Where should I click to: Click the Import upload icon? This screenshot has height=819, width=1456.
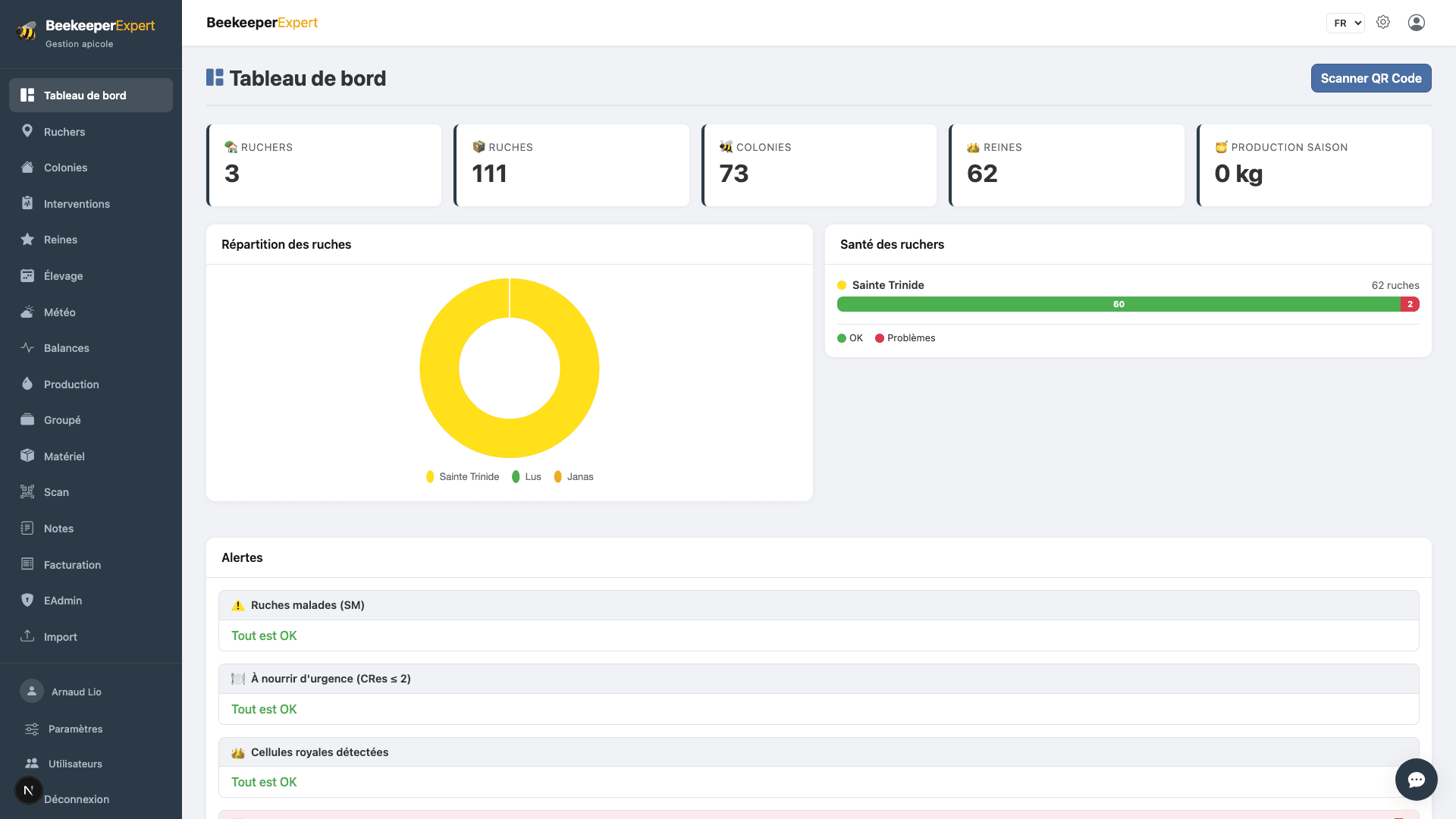(27, 636)
